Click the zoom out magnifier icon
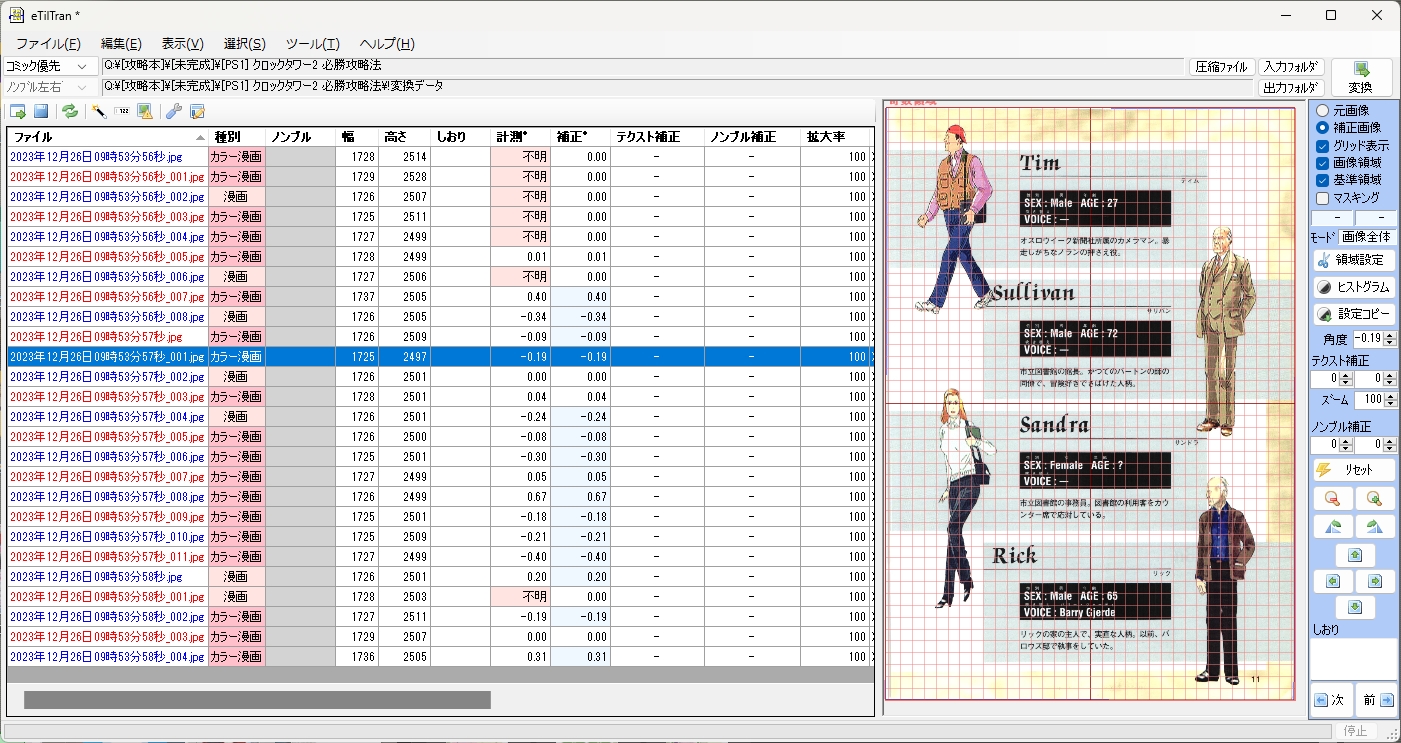The height and width of the screenshot is (743, 1401). tap(1333, 498)
